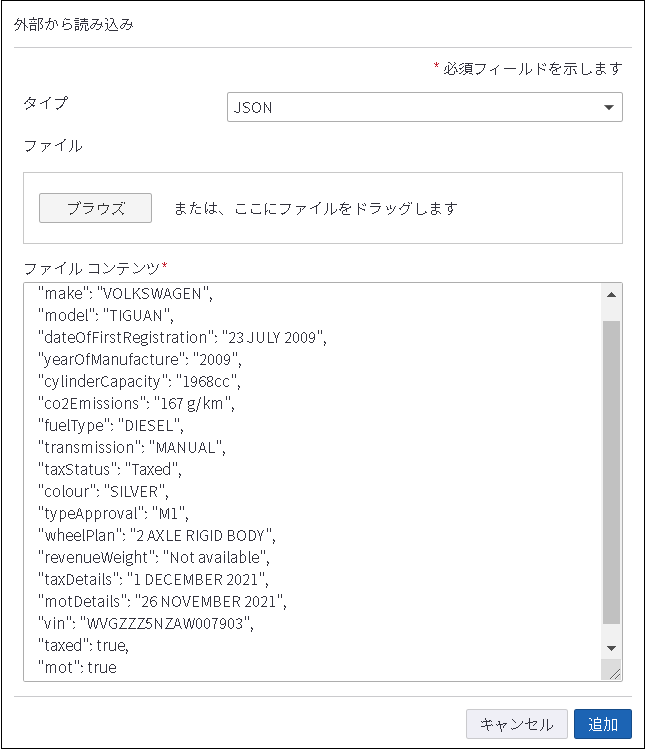The image size is (645, 749).
Task: Click the scroll up arrow in file contents
Action: [x=611, y=295]
